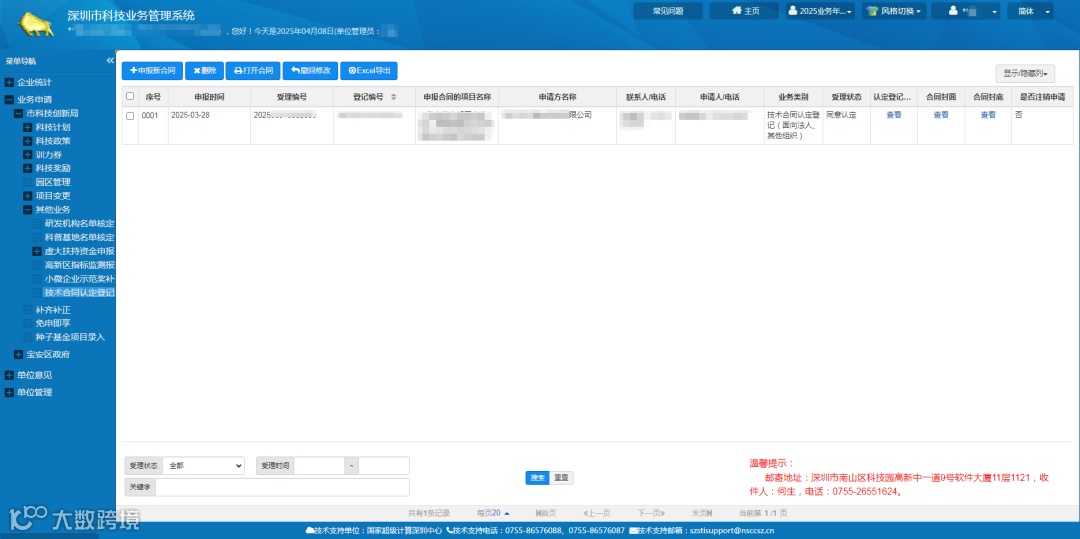Click the golden bull logo
This screenshot has height=539, width=1080.
tap(36, 24)
